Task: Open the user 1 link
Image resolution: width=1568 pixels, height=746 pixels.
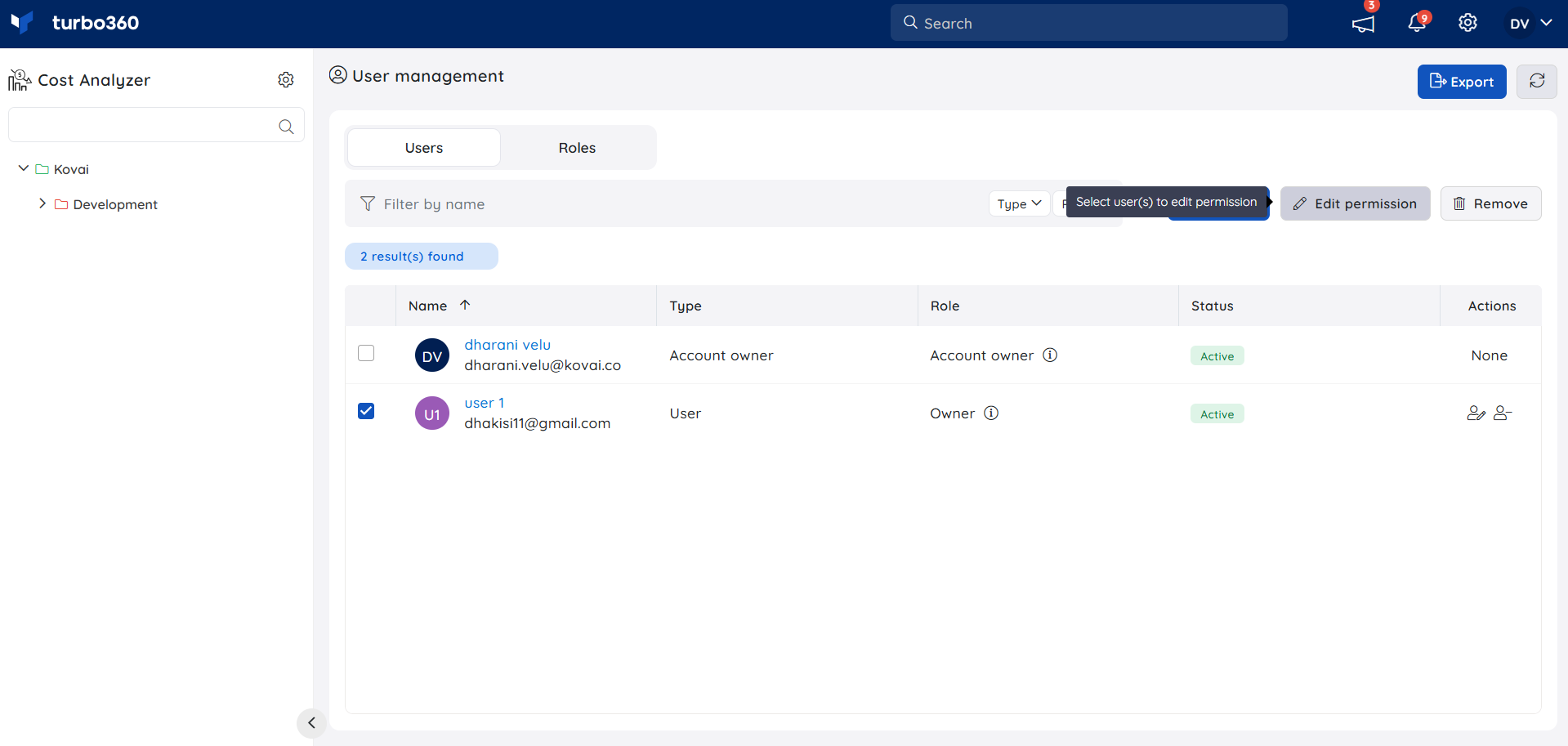Action: point(485,403)
